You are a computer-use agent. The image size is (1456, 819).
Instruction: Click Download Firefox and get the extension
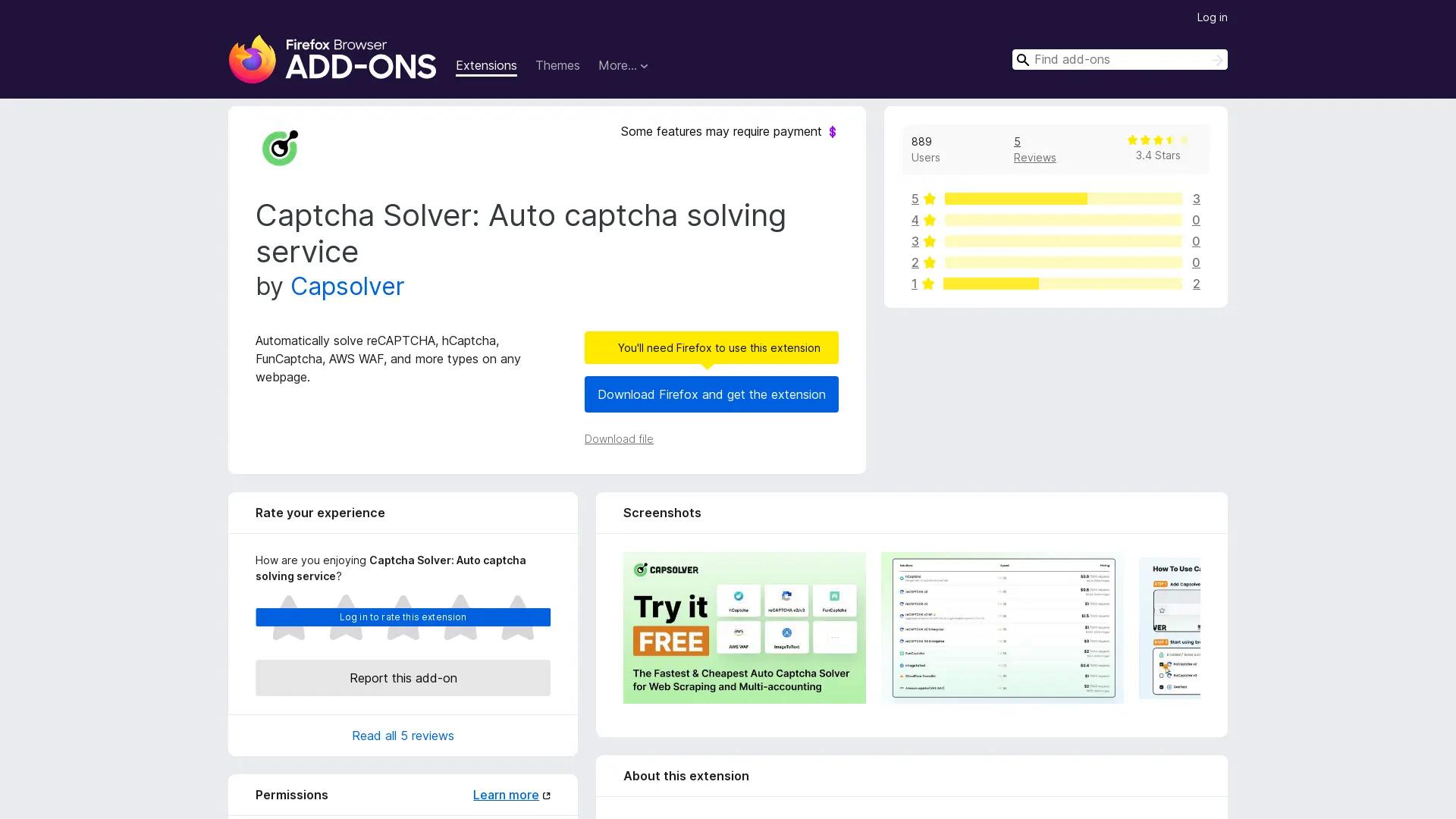click(x=711, y=394)
